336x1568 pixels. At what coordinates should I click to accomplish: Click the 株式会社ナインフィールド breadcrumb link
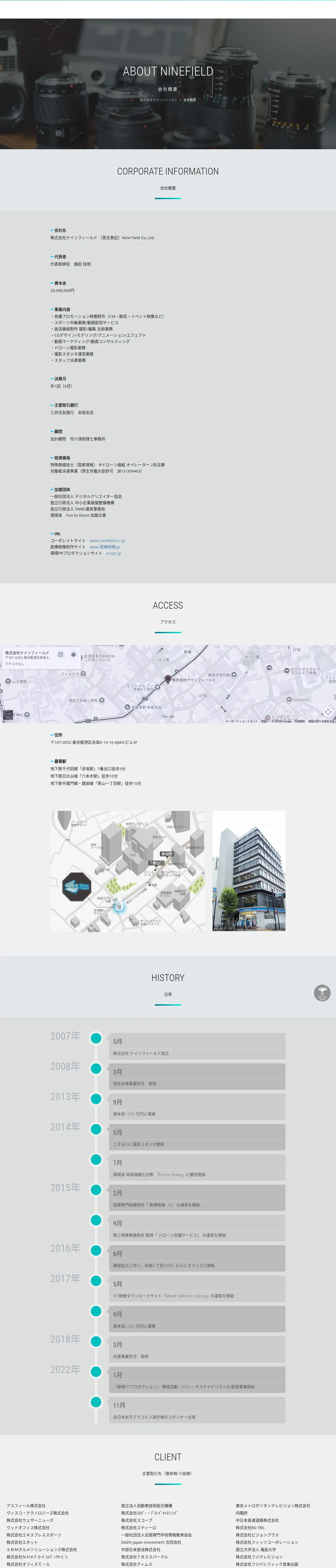coord(159,100)
